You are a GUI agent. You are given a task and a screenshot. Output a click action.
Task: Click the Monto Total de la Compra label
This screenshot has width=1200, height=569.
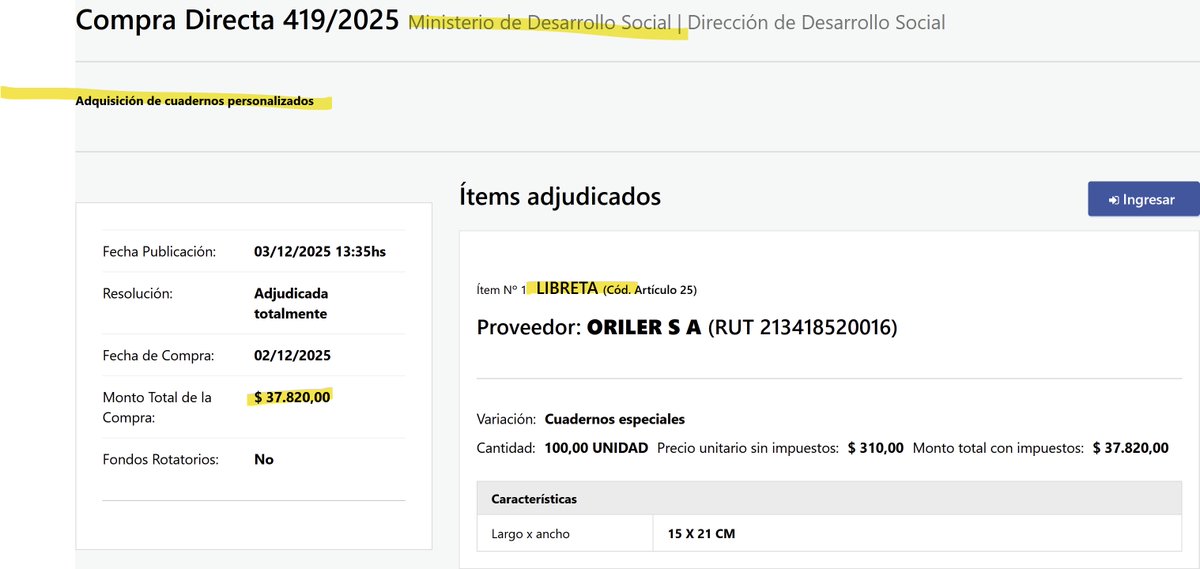[157, 407]
